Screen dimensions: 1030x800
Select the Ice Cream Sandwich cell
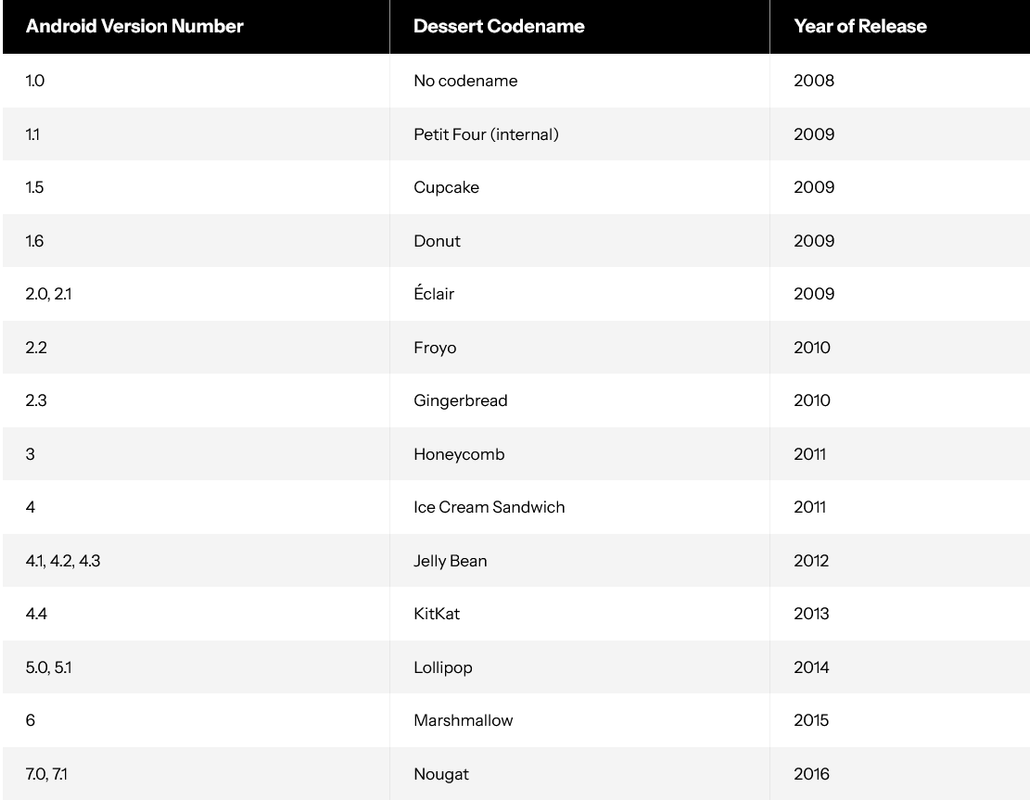pos(579,507)
